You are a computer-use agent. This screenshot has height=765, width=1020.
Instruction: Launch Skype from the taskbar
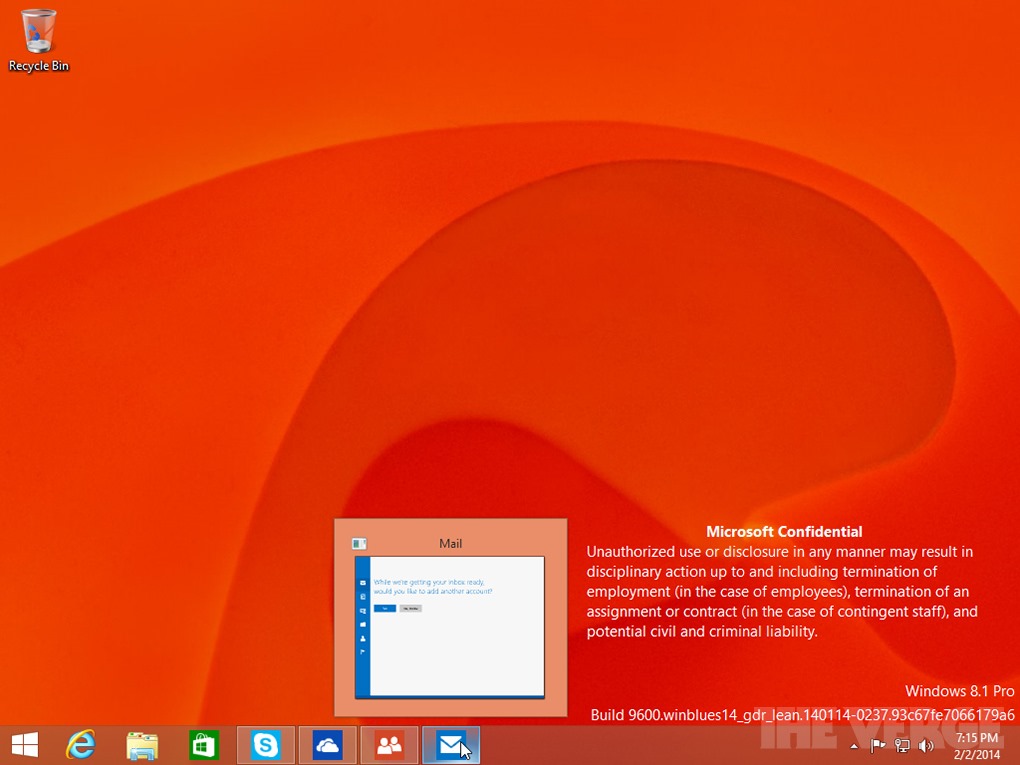click(x=265, y=745)
